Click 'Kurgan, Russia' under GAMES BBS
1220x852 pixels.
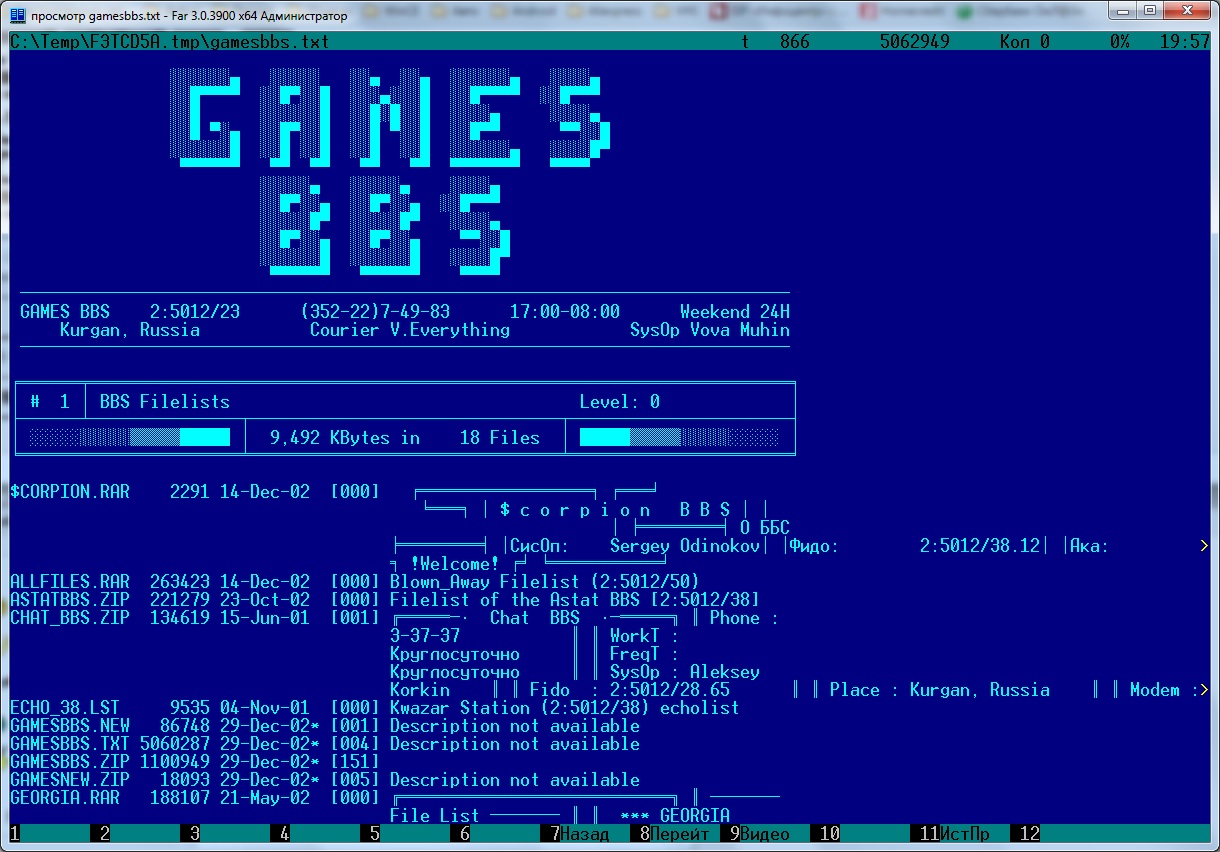click(x=130, y=330)
